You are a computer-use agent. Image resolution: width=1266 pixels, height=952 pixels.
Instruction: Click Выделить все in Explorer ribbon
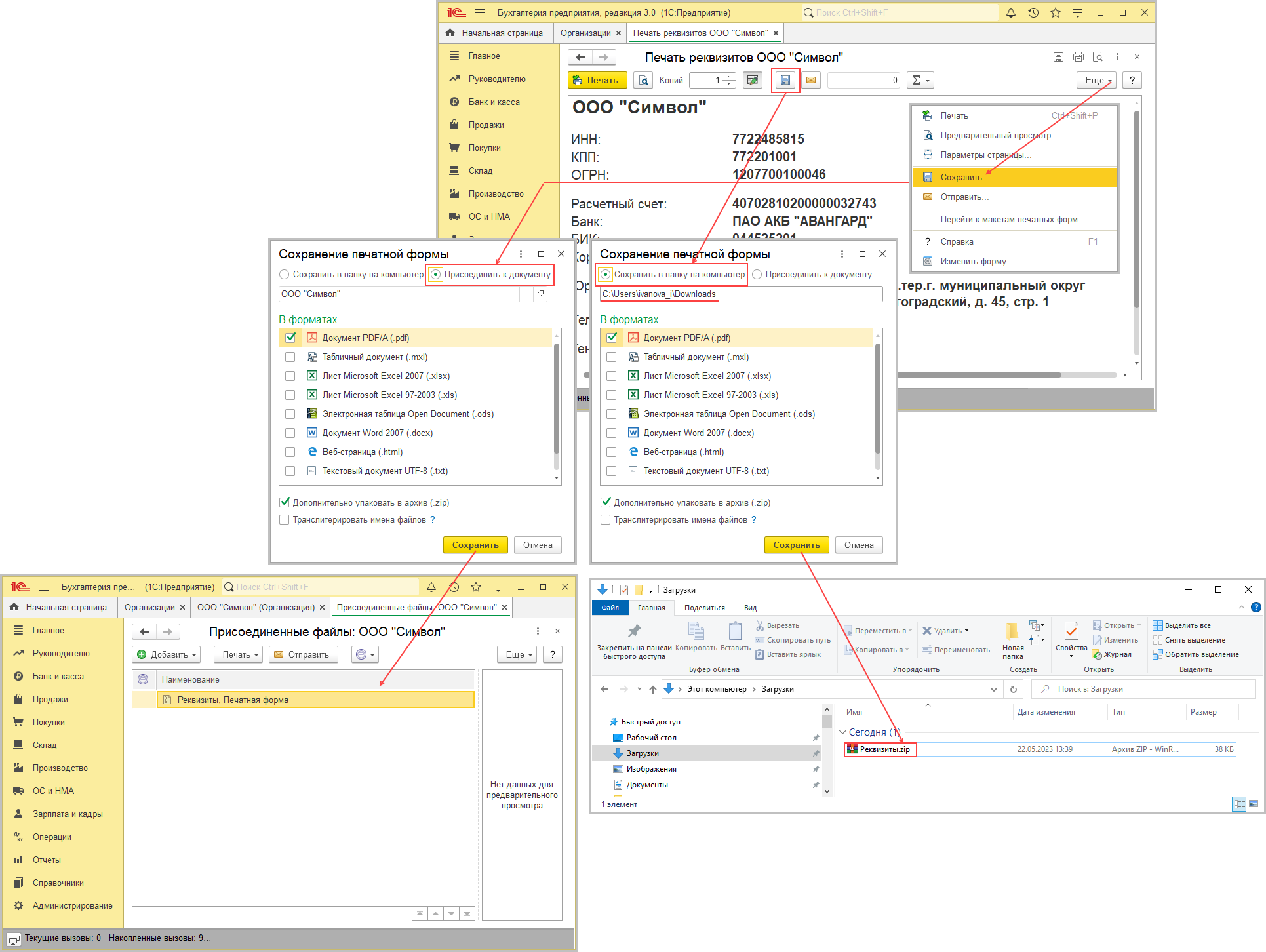[x=1182, y=625]
